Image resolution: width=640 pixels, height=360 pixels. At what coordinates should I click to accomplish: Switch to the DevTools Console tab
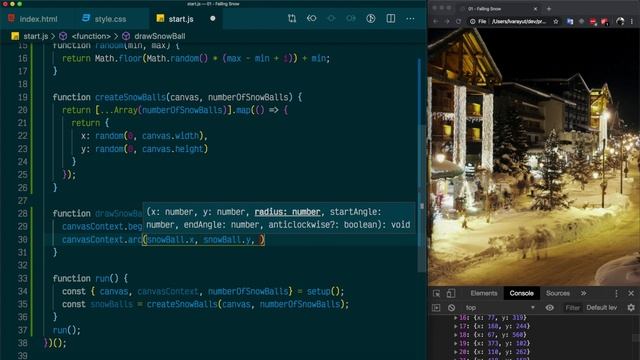coord(521,293)
